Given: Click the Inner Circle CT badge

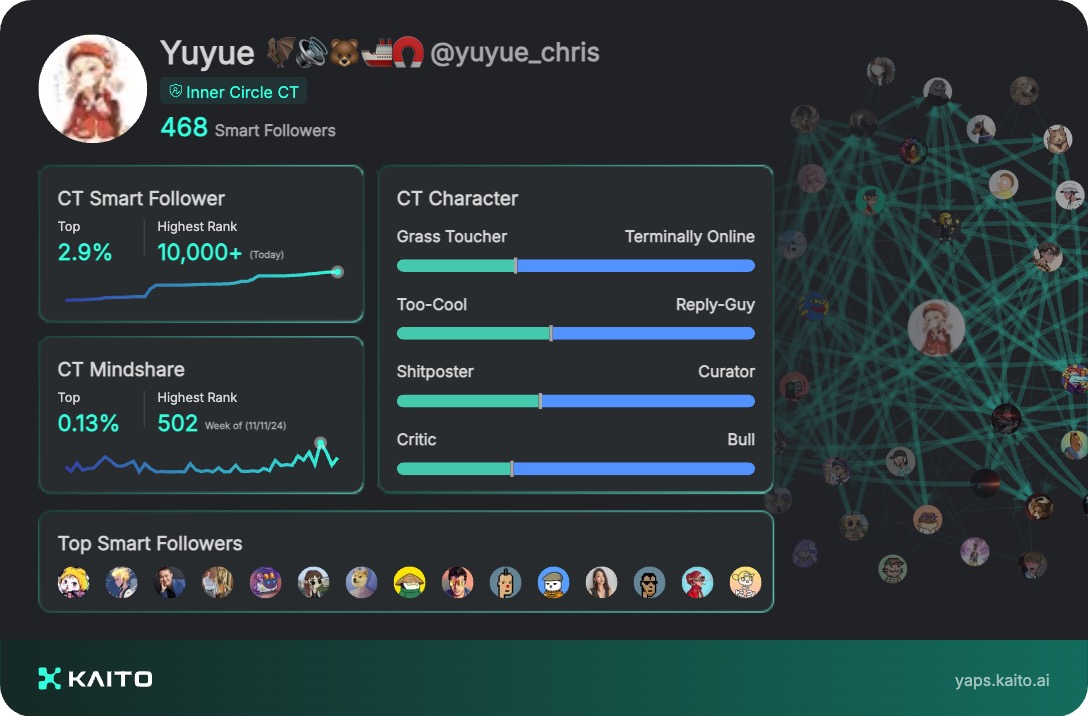Looking at the screenshot, I should (234, 92).
